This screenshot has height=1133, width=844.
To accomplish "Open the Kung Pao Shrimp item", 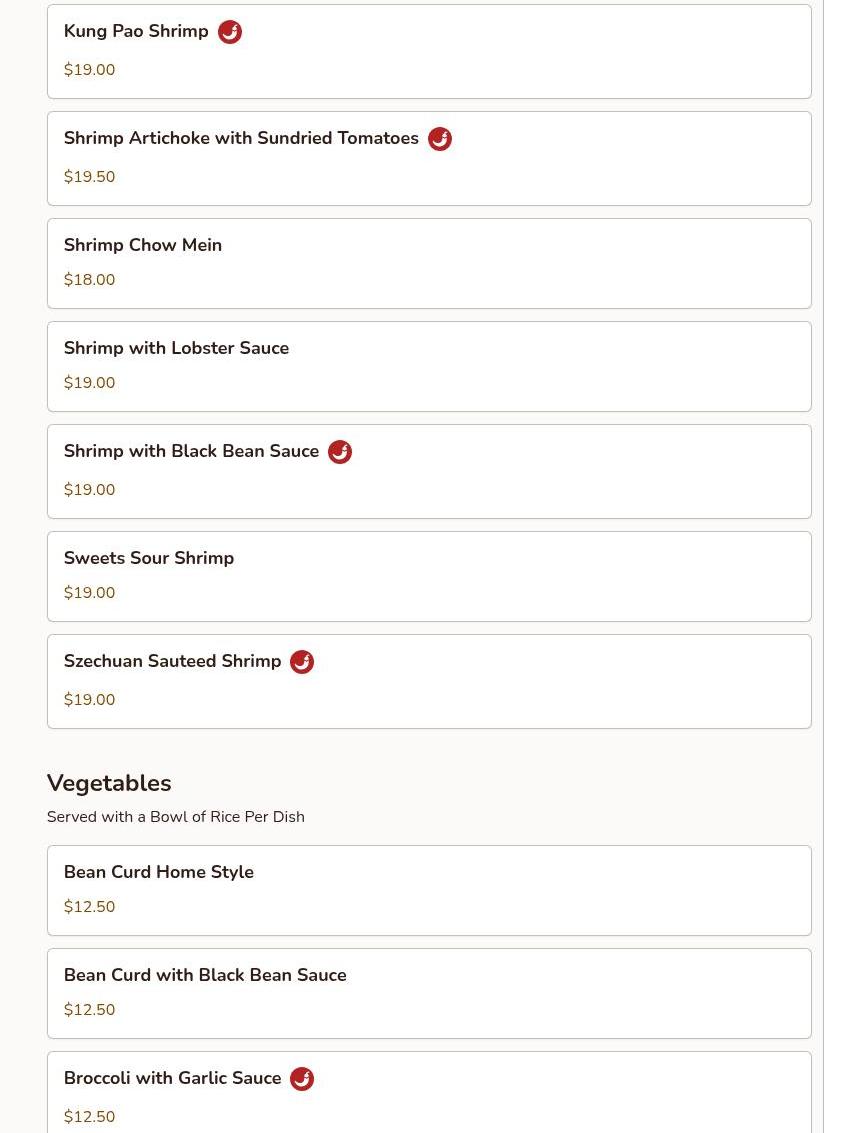I will click(x=136, y=32).
